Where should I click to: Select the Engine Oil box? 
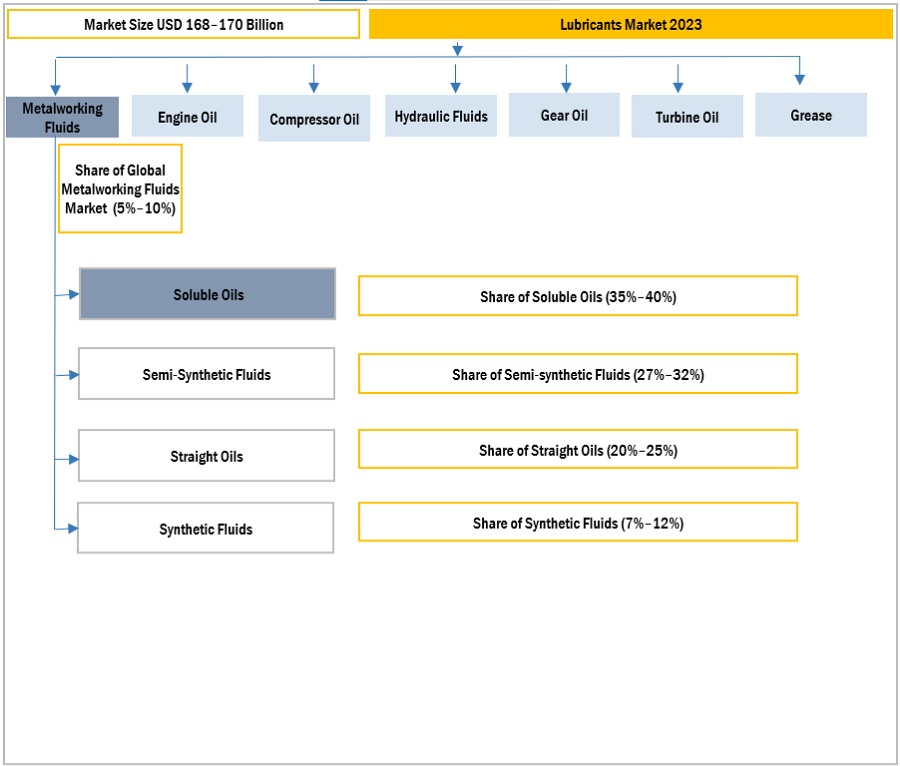tap(187, 117)
